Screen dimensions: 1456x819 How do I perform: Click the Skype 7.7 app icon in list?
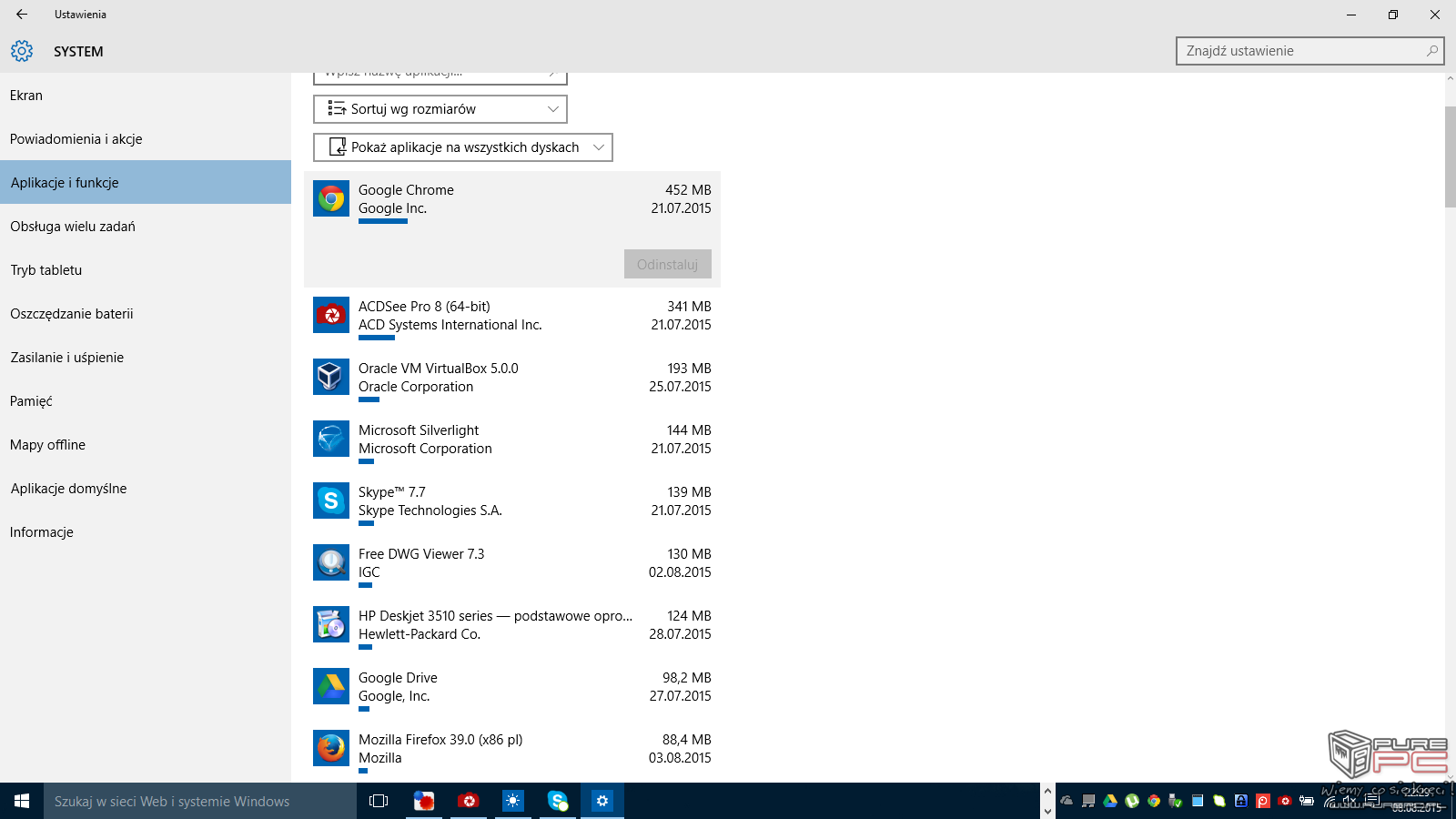(x=331, y=500)
